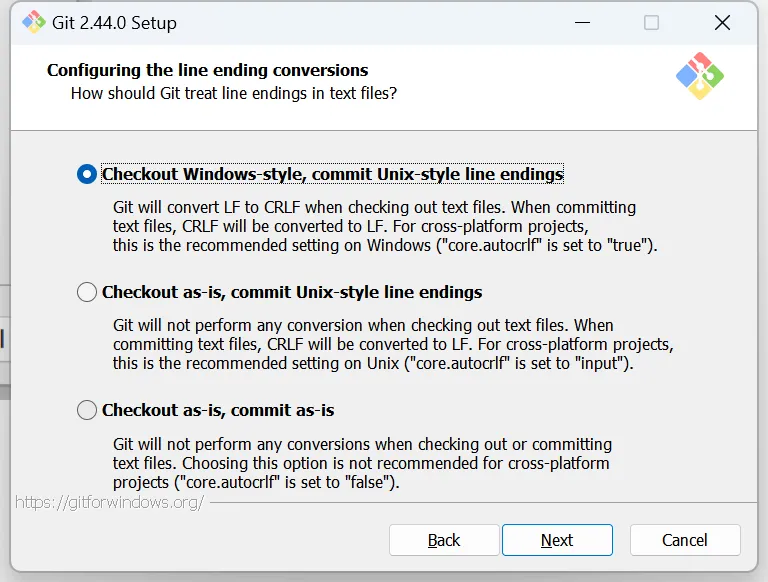Screen dimensions: 768x582
Task: Click the description mentioning core.autocrlf set to input
Action: [x=392, y=344]
